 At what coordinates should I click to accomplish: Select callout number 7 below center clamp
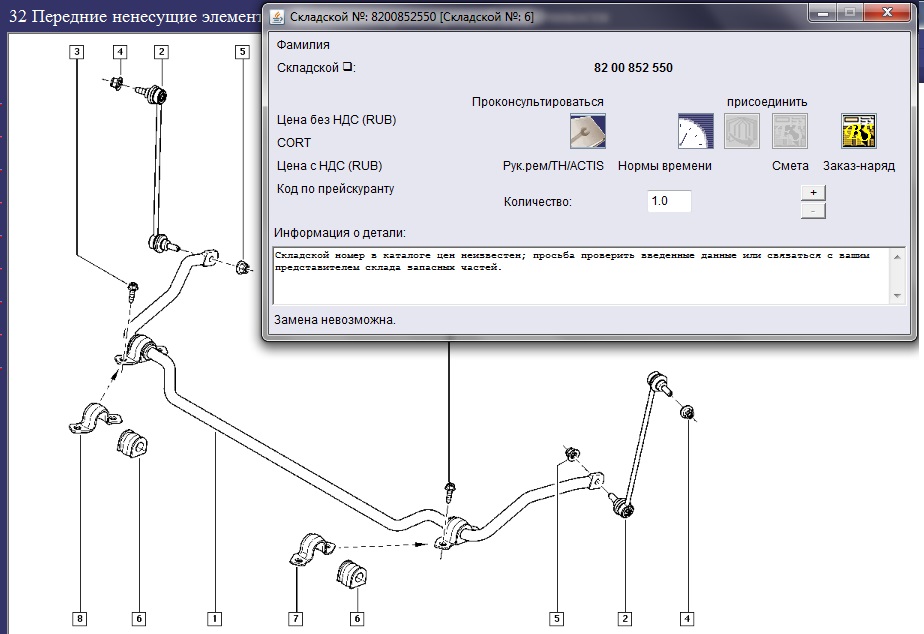click(296, 618)
